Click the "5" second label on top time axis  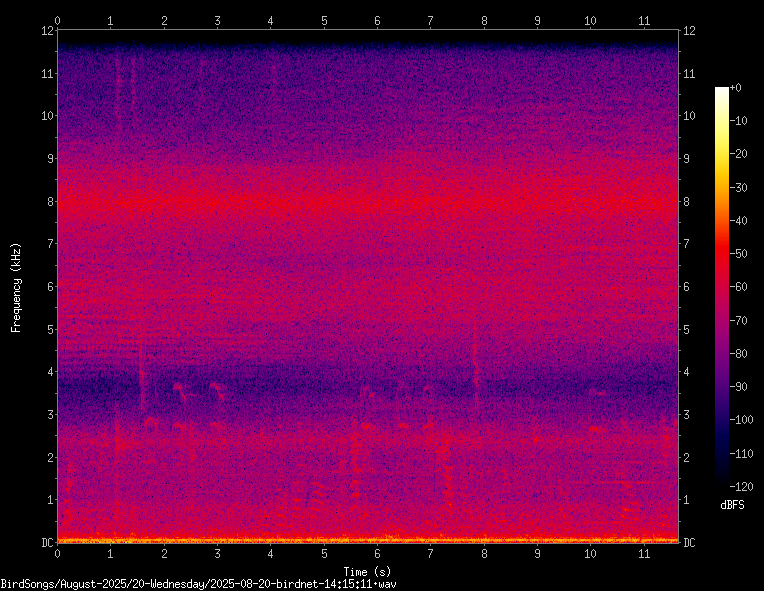(x=324, y=20)
